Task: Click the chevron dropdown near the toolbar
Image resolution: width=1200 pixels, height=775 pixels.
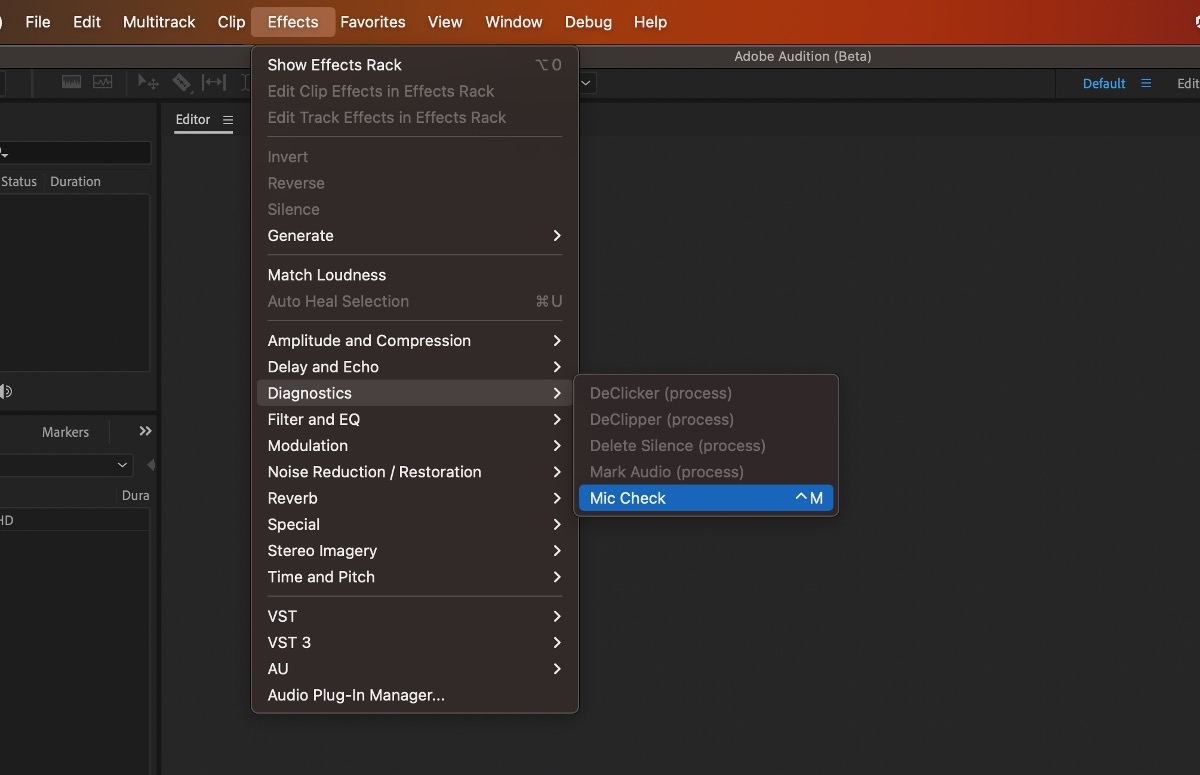Action: point(585,83)
